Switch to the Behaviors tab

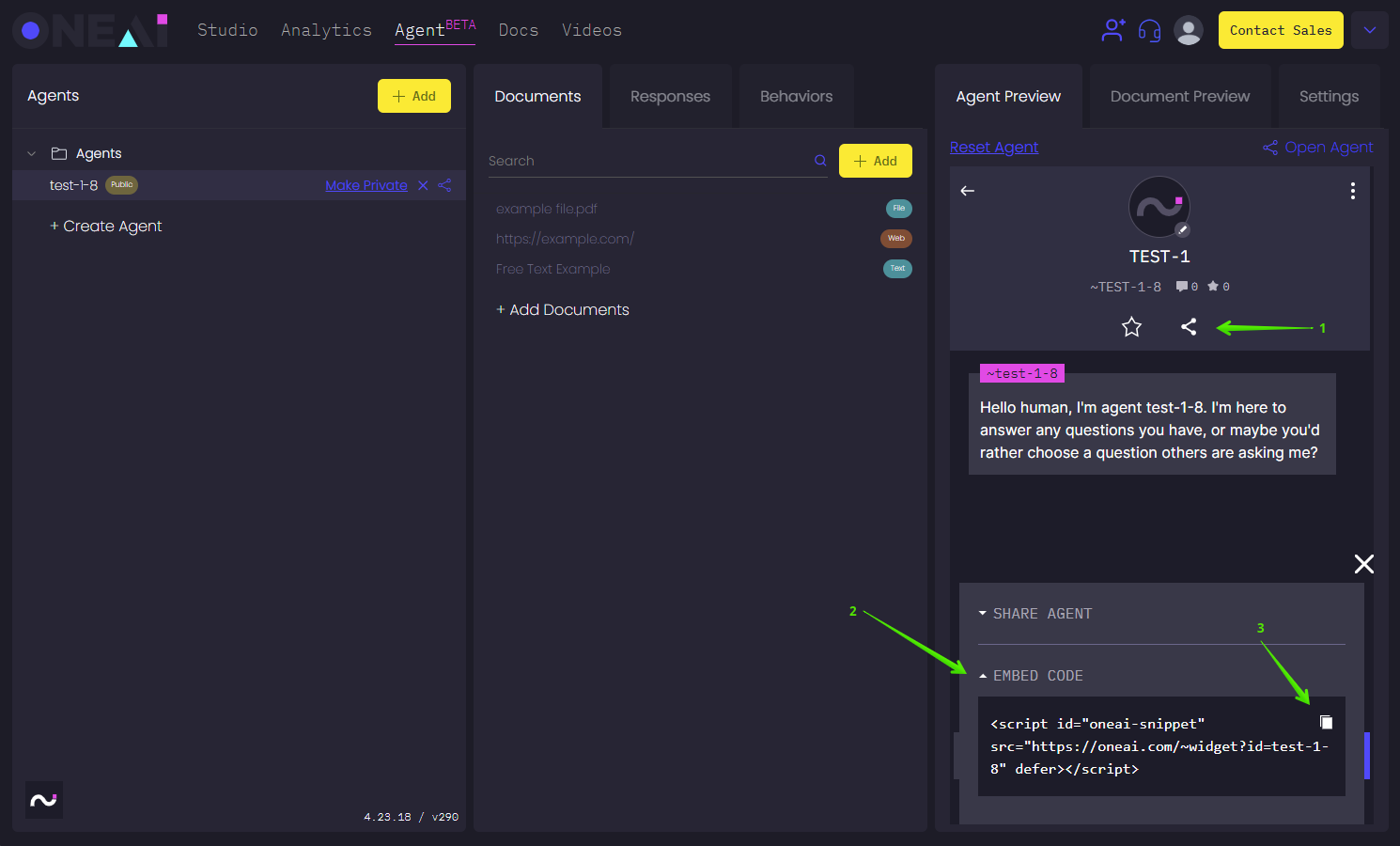pos(796,96)
